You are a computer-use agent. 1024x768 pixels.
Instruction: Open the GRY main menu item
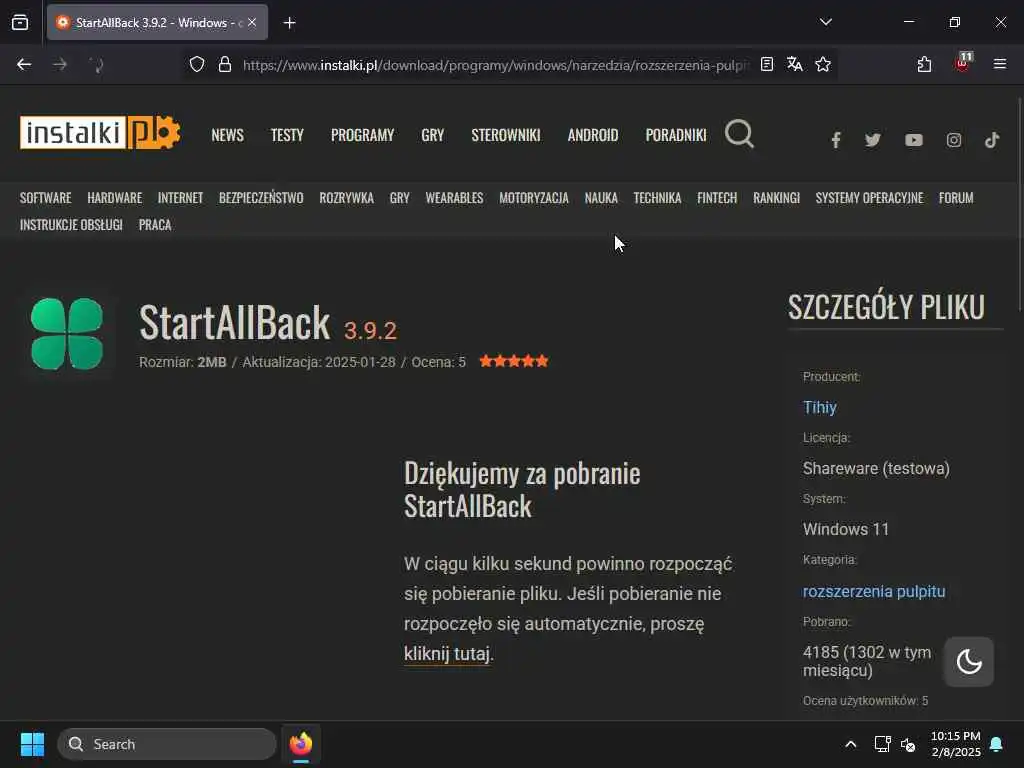432,135
